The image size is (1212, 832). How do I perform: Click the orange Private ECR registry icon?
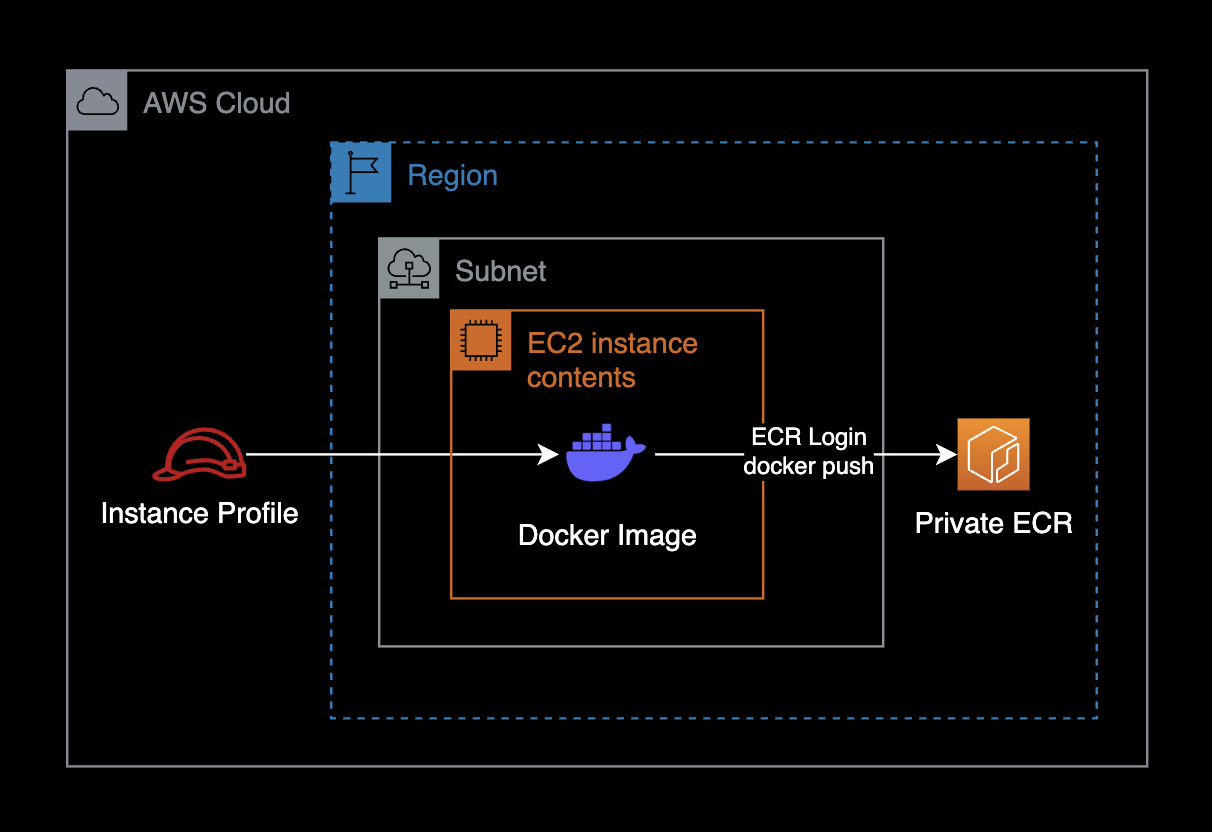tap(993, 454)
